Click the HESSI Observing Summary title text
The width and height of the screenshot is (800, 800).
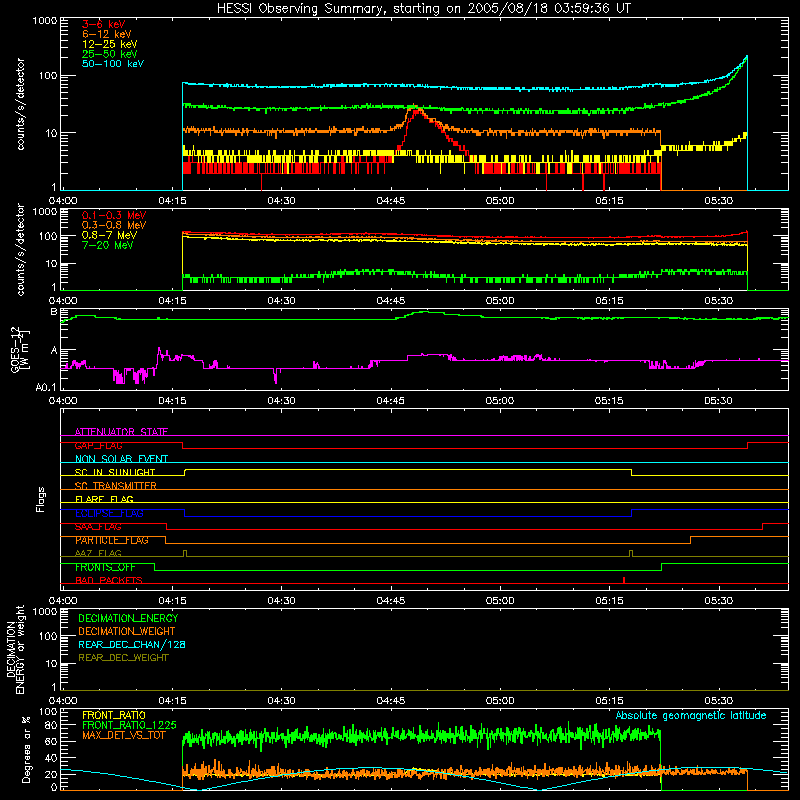pos(424,8)
